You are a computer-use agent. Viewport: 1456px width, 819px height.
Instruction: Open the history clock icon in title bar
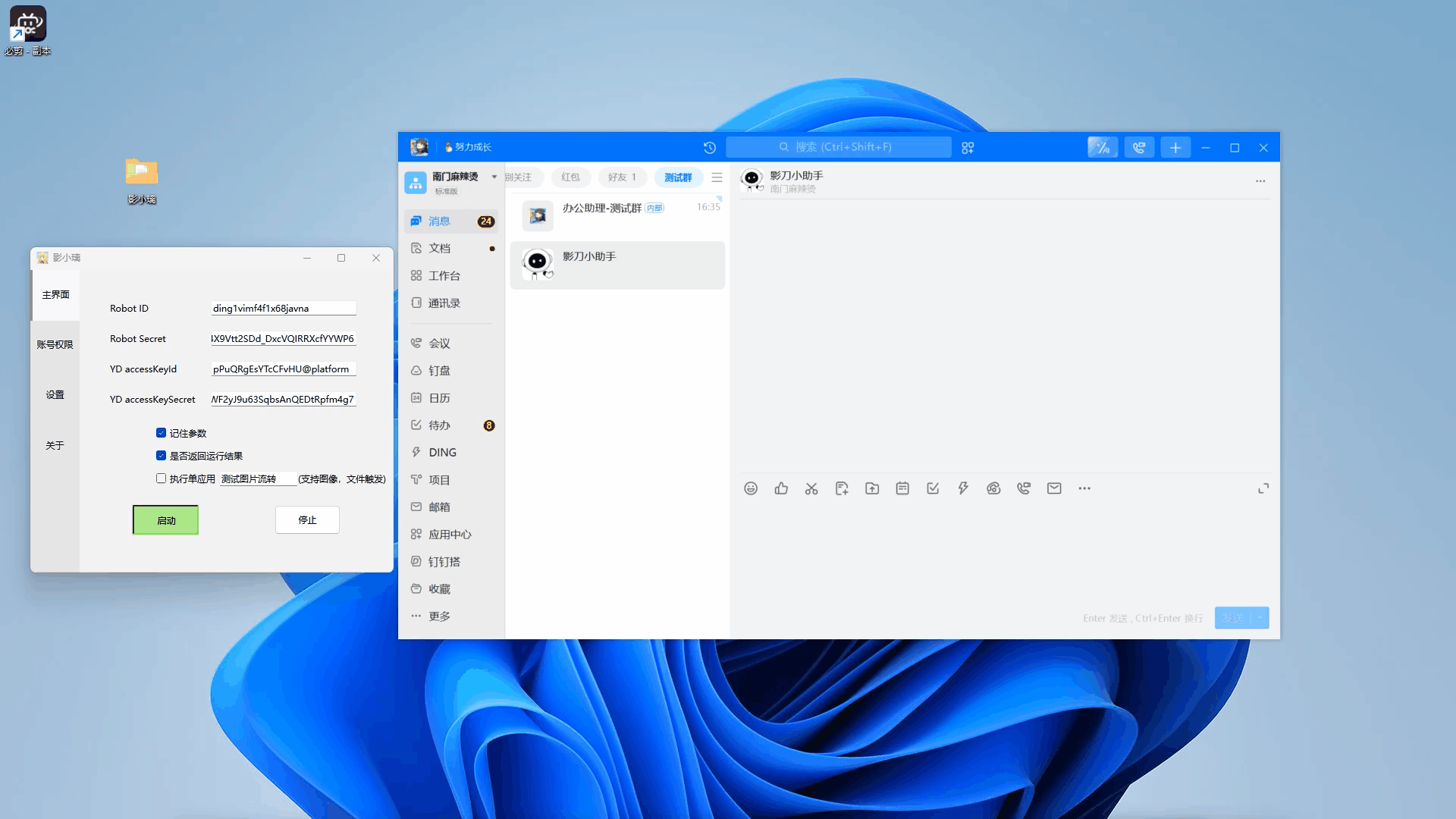click(710, 148)
